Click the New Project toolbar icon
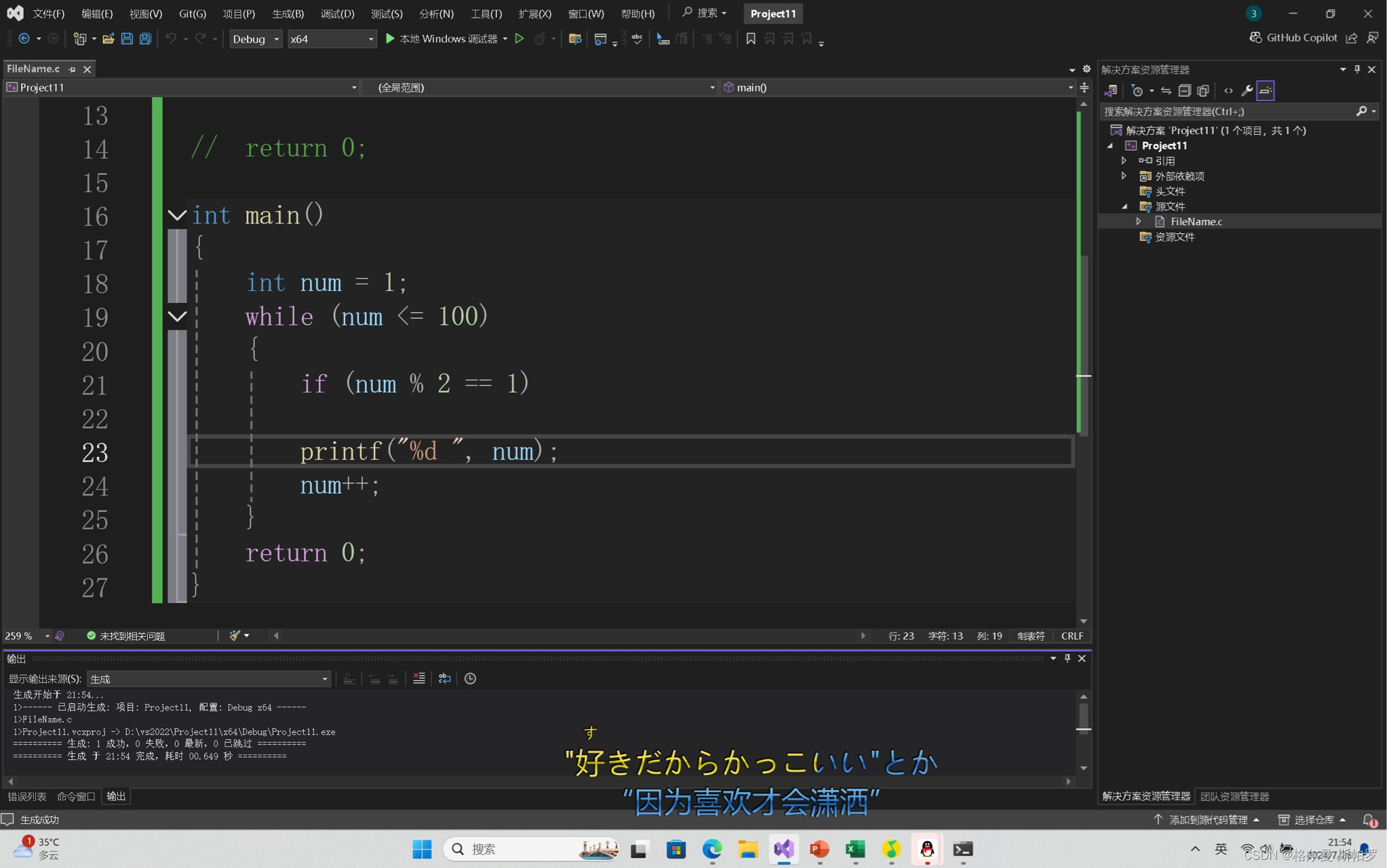The image size is (1387, 868). 80,39
